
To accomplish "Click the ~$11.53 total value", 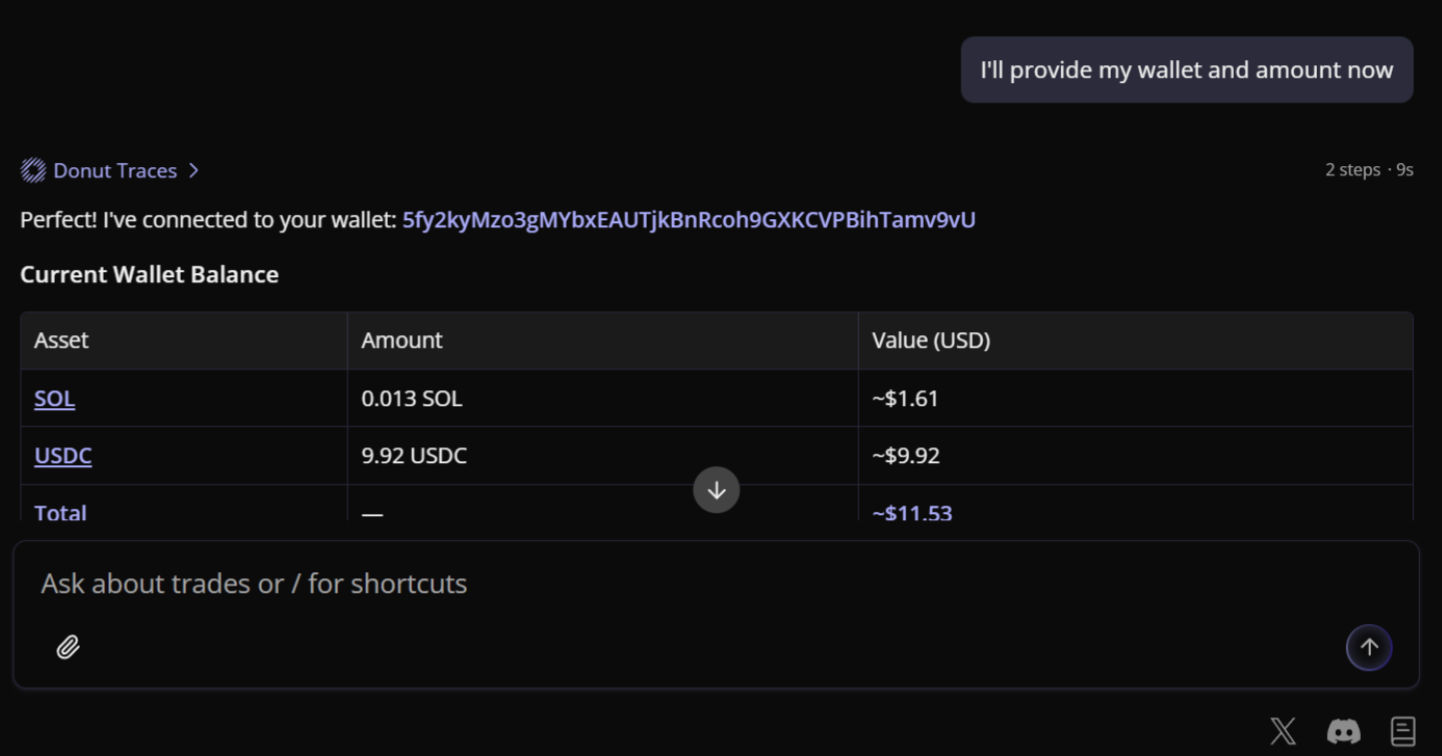I will (912, 512).
